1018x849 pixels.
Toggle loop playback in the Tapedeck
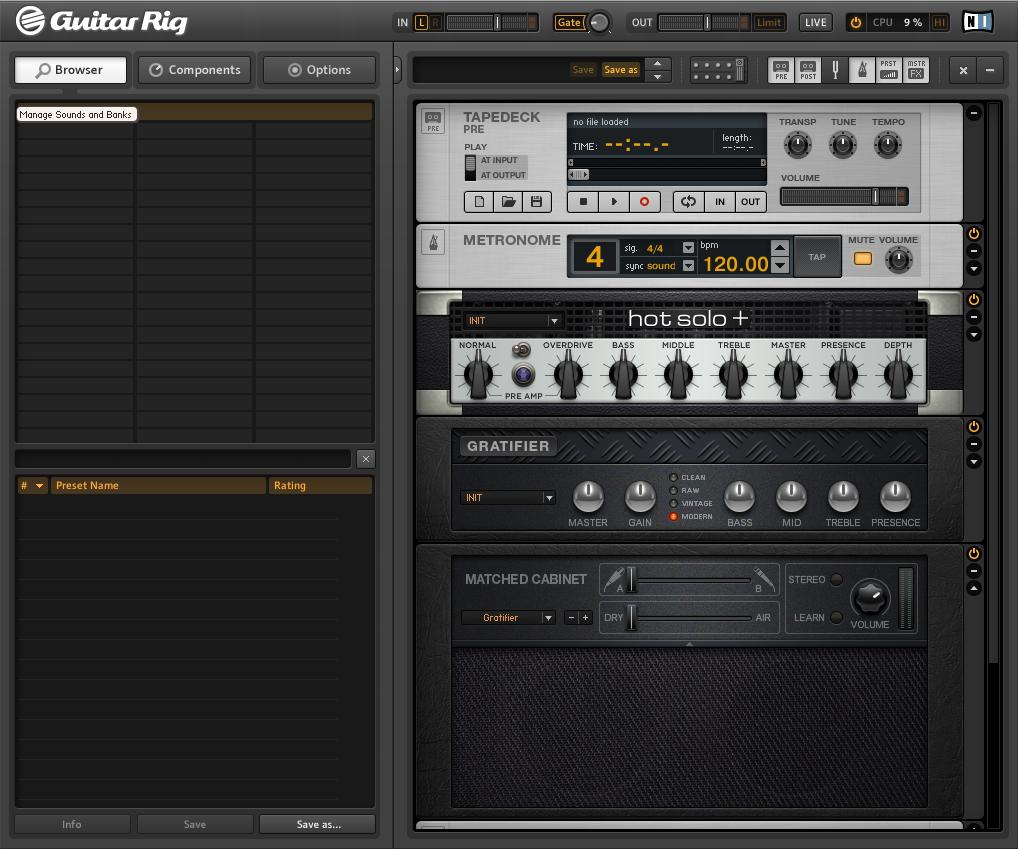[688, 202]
